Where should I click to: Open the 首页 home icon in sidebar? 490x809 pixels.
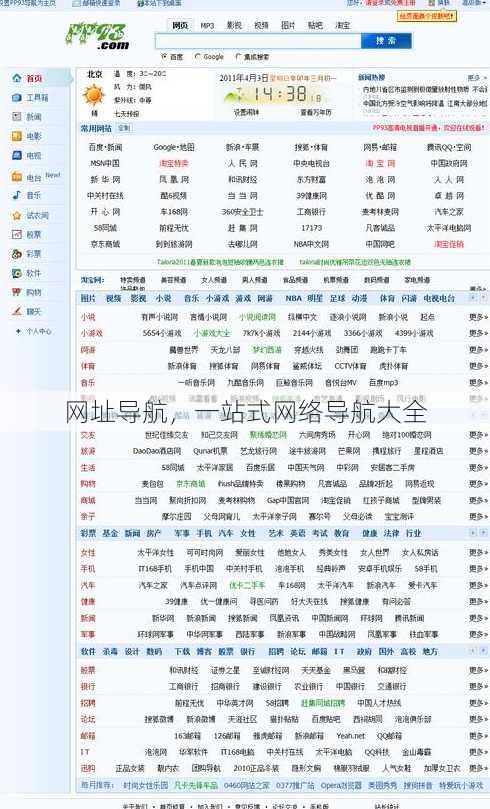pyautogui.click(x=17, y=78)
